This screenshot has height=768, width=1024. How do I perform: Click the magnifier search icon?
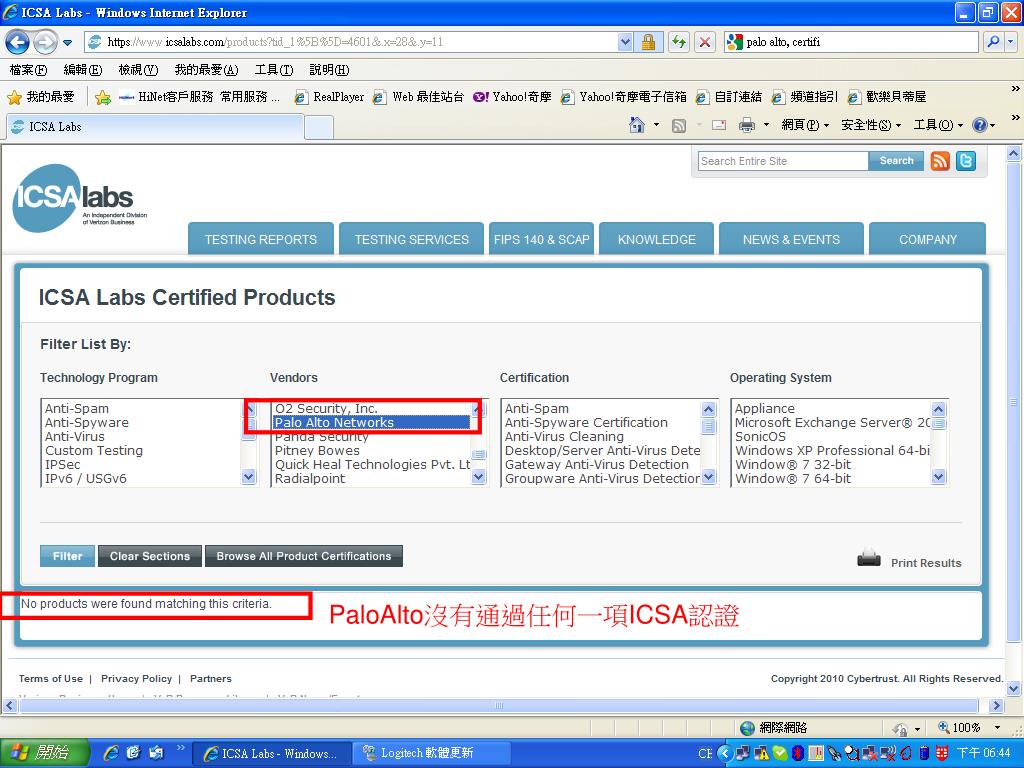[x=993, y=42]
